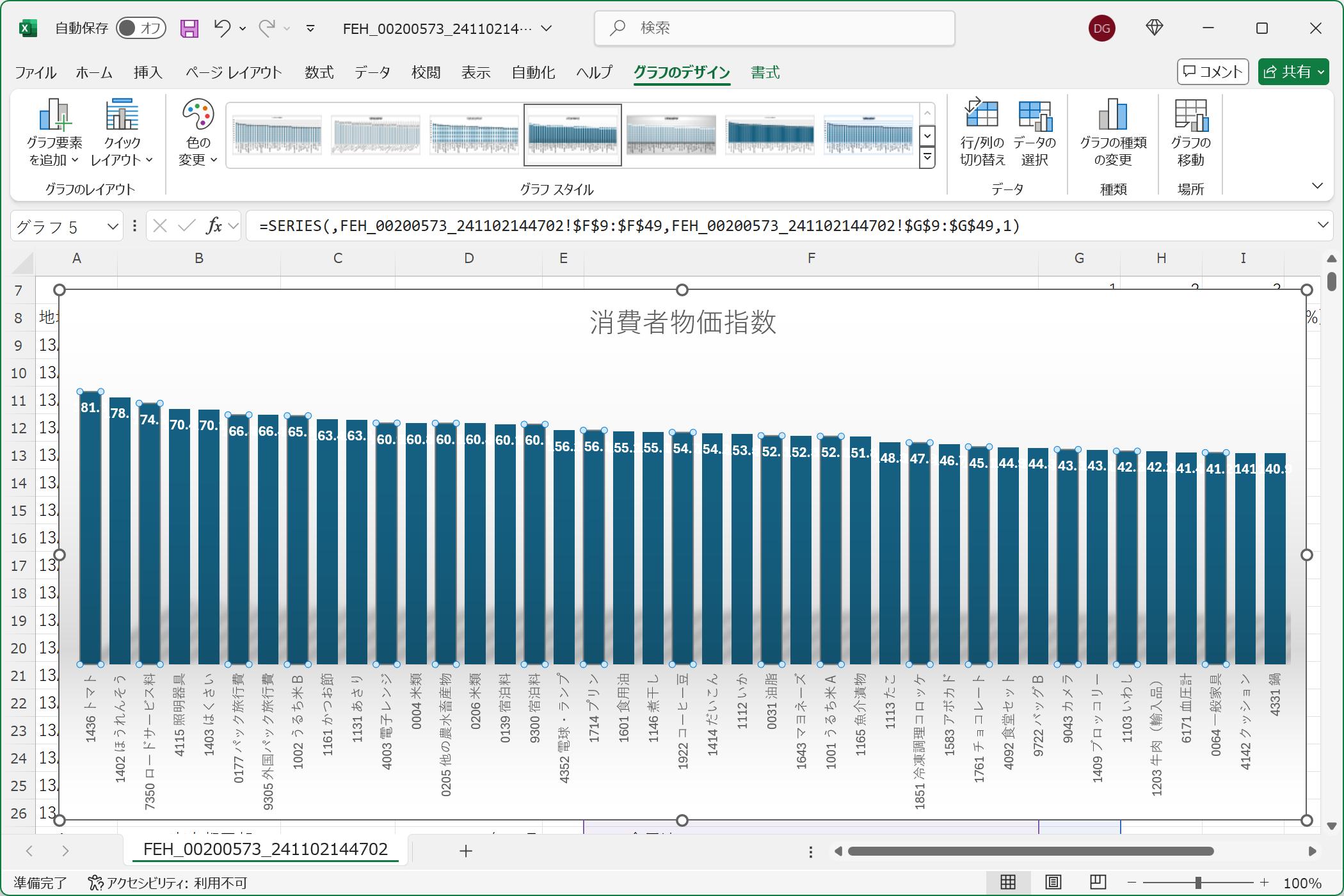Click next sheet navigation arrow
The width and height of the screenshot is (1344, 896).
pos(65,851)
